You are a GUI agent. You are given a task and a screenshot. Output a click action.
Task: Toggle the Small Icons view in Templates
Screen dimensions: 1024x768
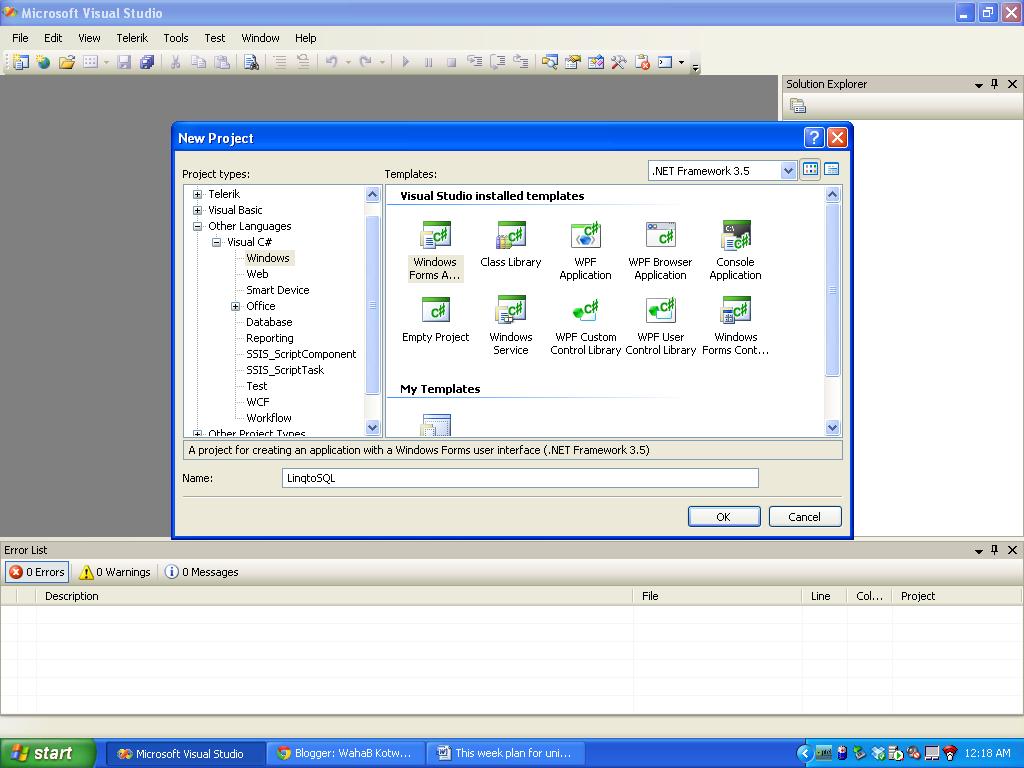point(832,169)
